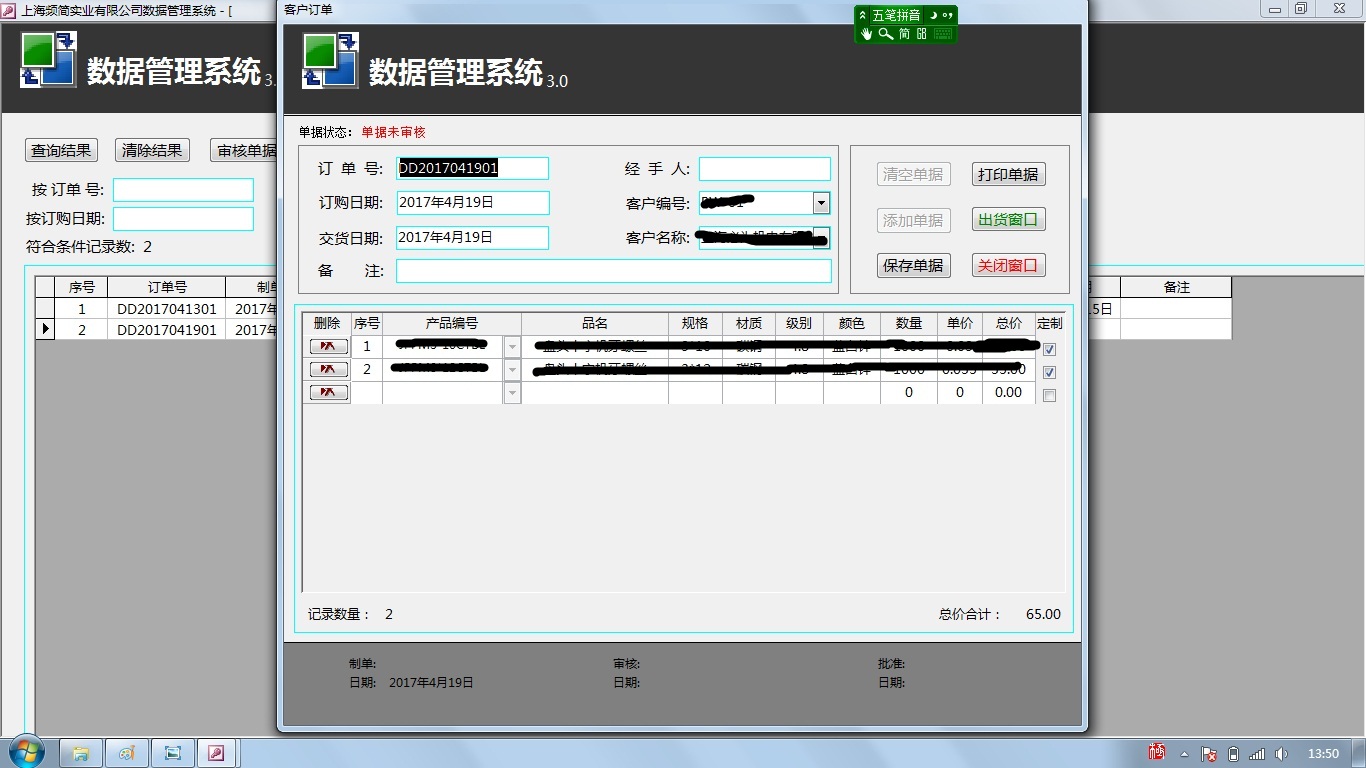Image resolution: width=1366 pixels, height=768 pixels.
Task: Click the 订单号 column header in main window
Action: pos(167,287)
